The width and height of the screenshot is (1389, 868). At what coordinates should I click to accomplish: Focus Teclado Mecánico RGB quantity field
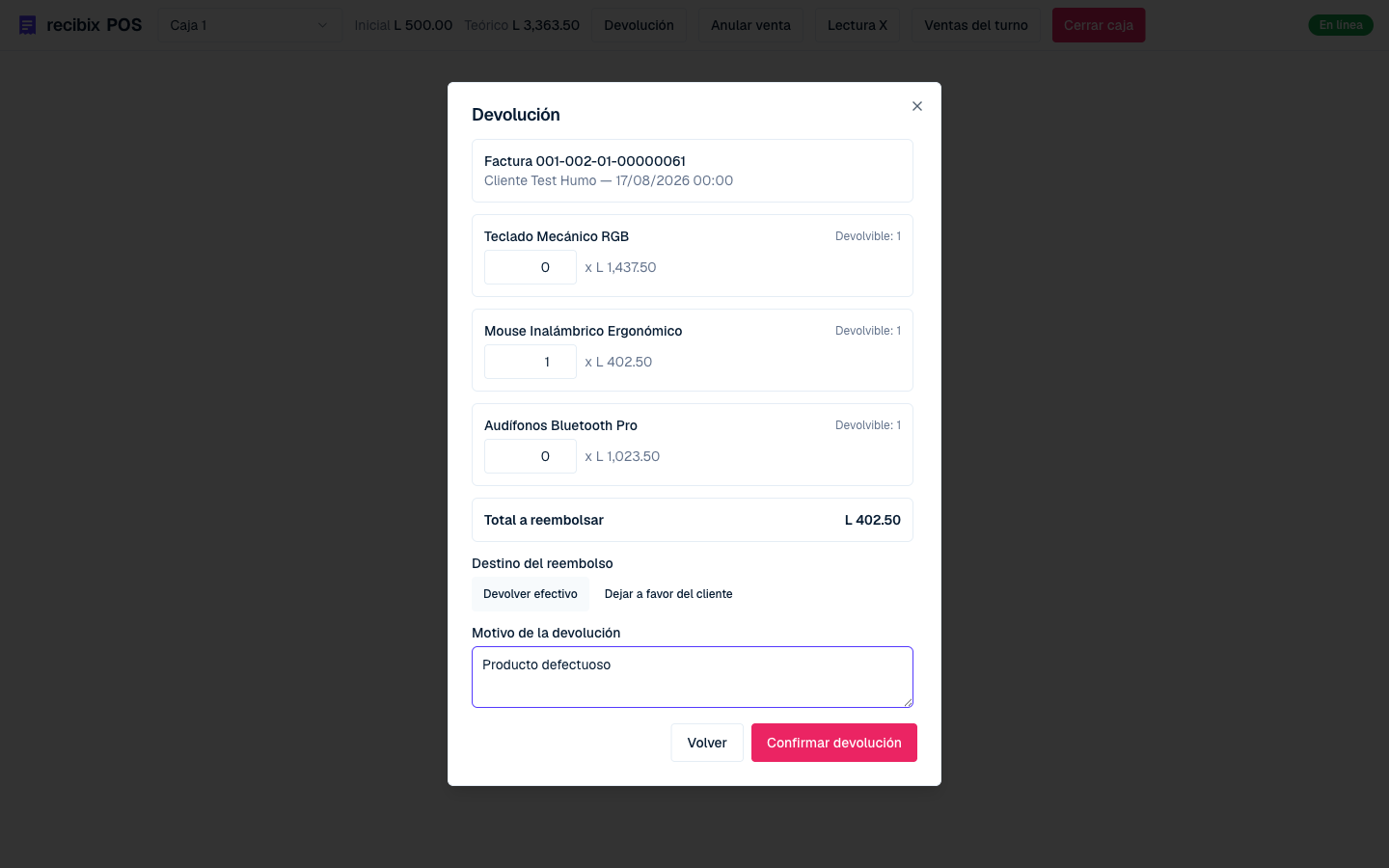(531, 267)
